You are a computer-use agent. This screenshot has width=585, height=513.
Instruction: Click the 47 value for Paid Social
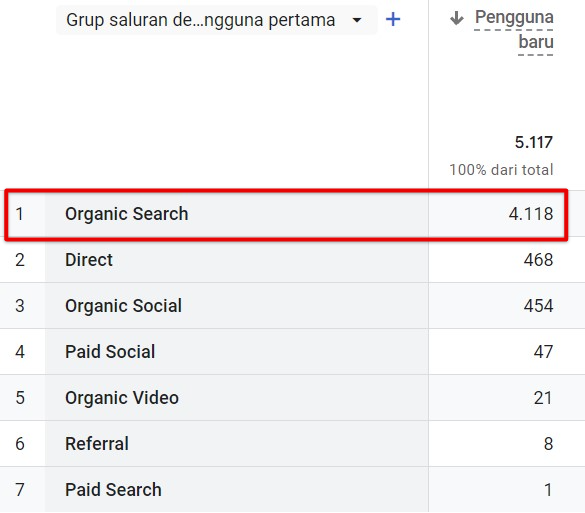pos(544,352)
